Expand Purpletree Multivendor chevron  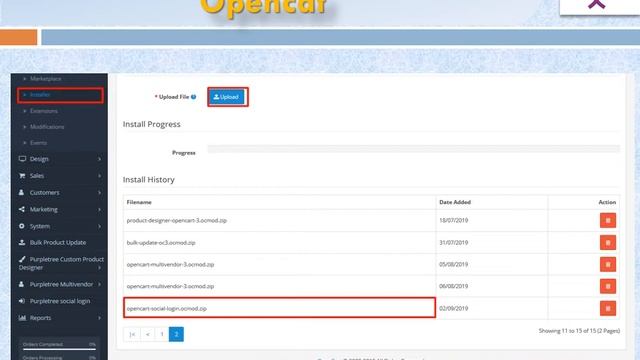(x=99, y=284)
